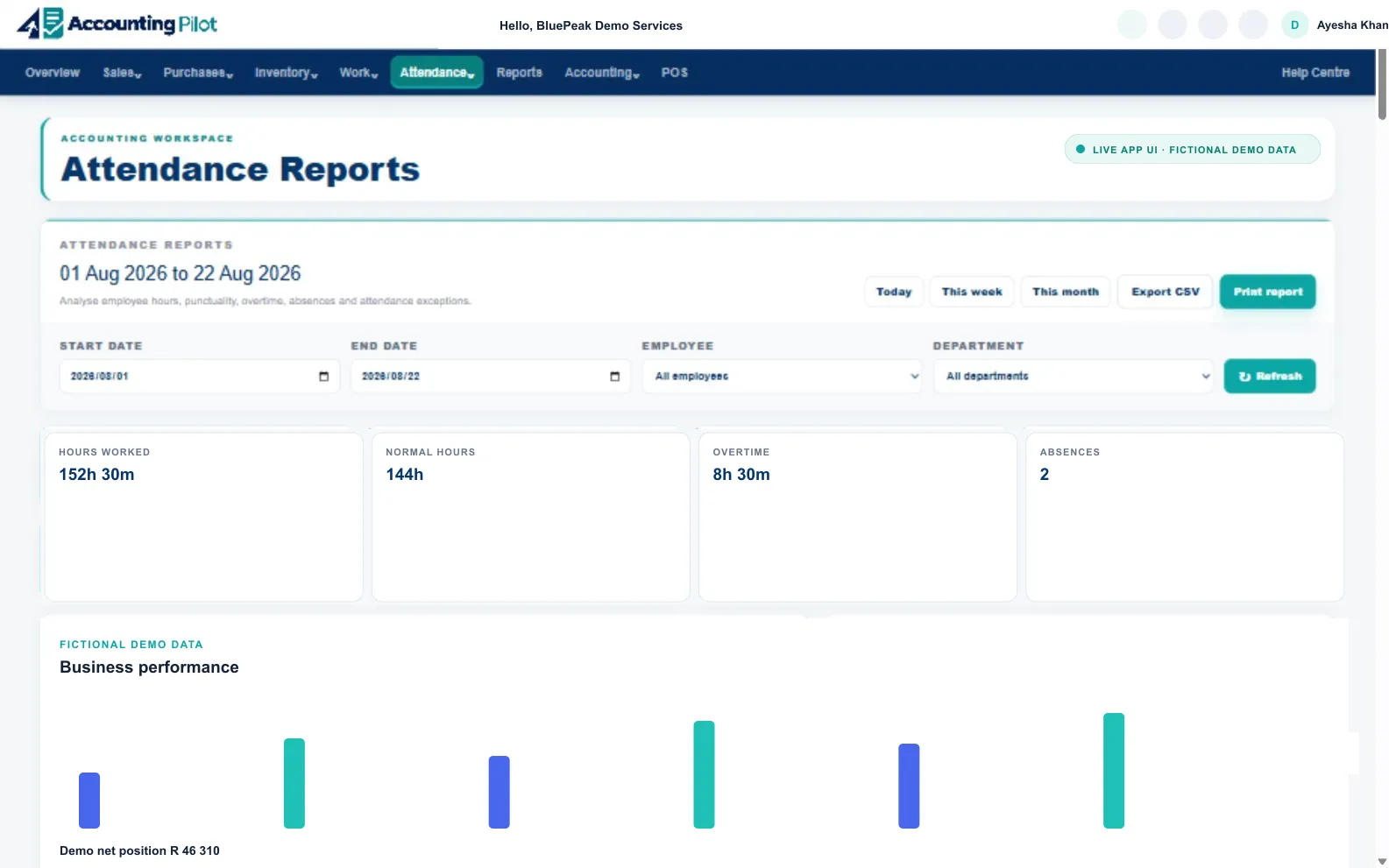
Task: Click the third round header icon
Action: click(x=1213, y=25)
